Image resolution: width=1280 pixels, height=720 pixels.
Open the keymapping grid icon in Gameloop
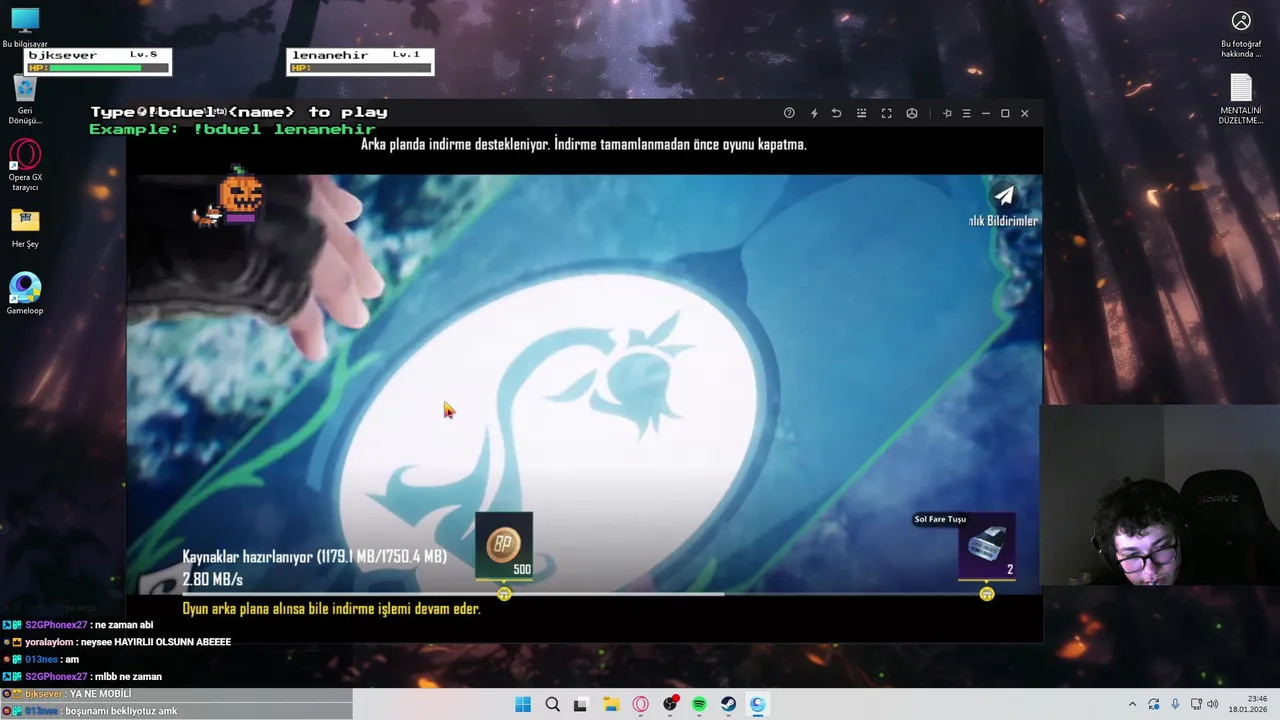(861, 113)
